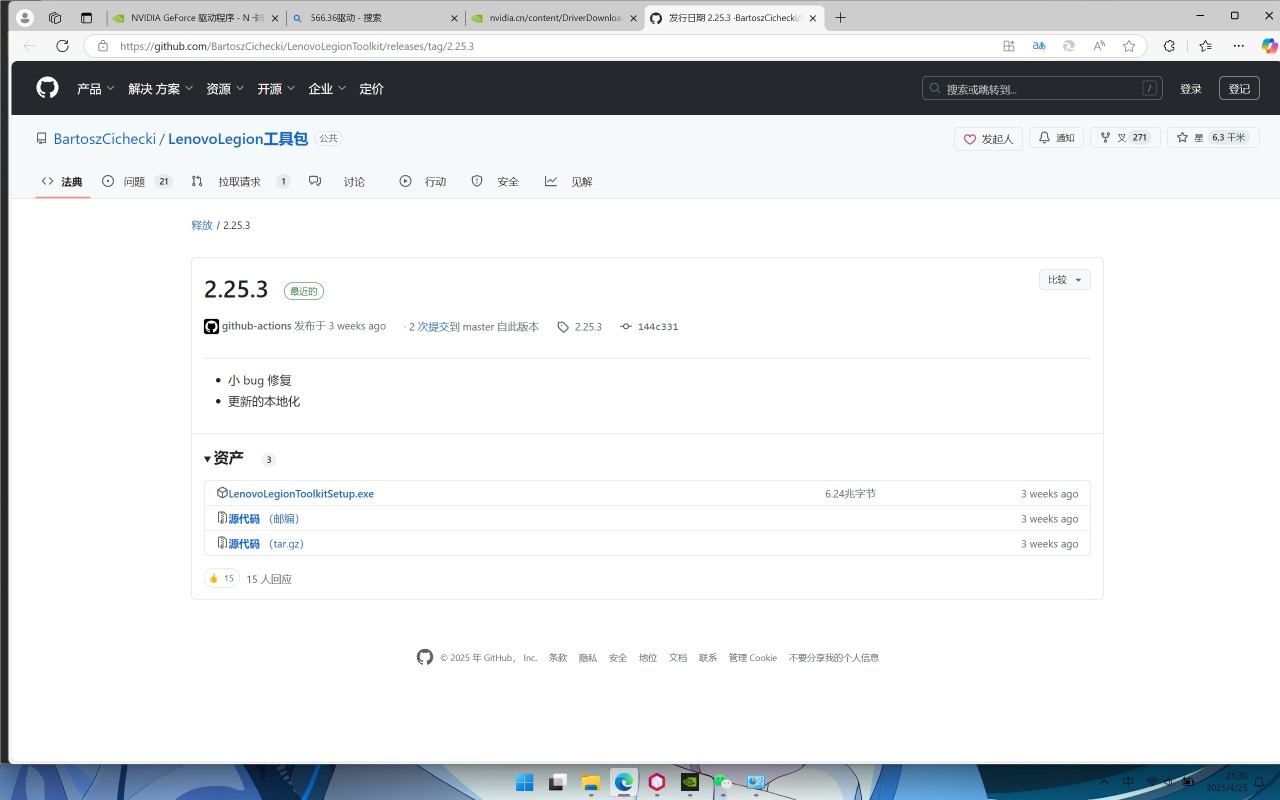Viewport: 1280px width, 800px height.
Task: Open the Edge extensions puzzle icon
Action: click(1169, 46)
